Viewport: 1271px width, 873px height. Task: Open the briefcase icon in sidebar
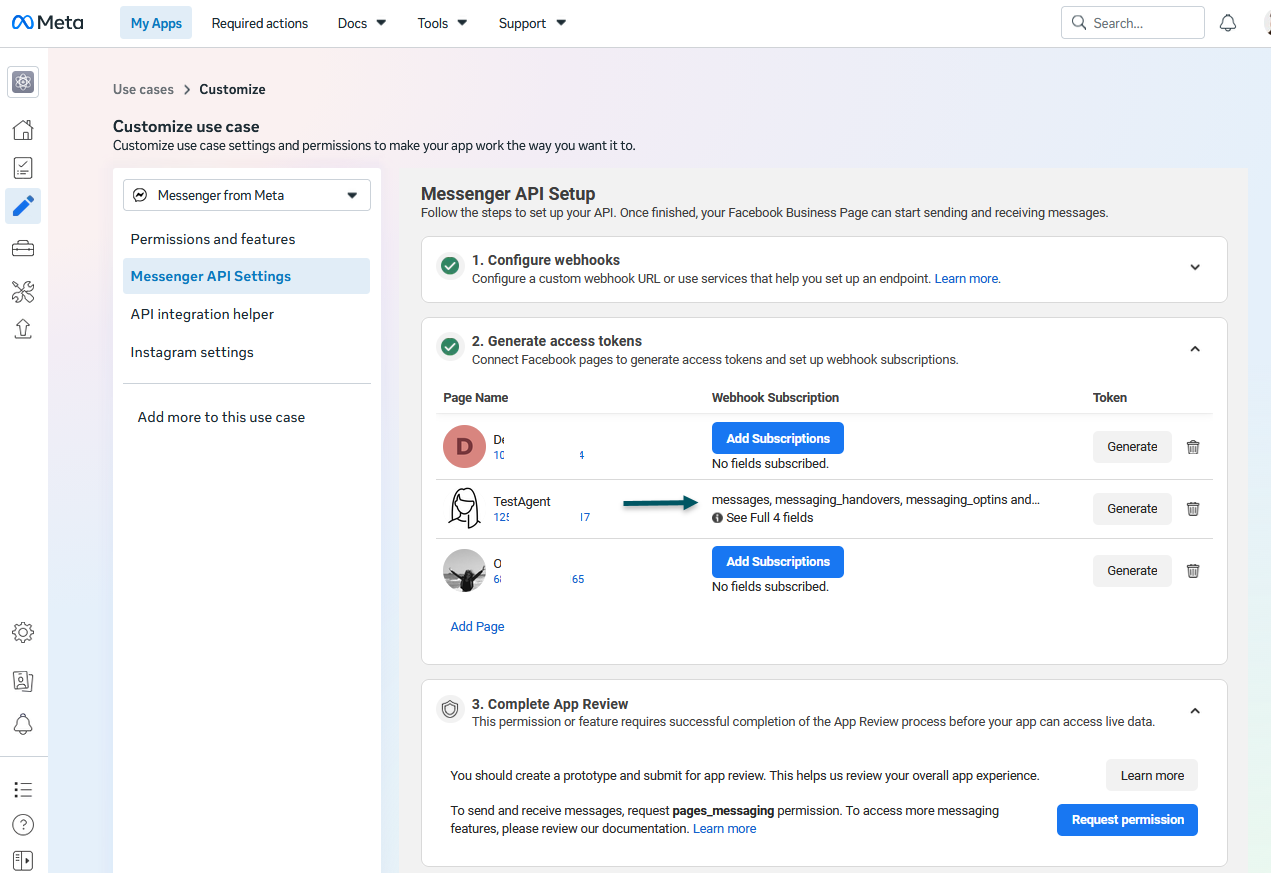pyautogui.click(x=23, y=248)
